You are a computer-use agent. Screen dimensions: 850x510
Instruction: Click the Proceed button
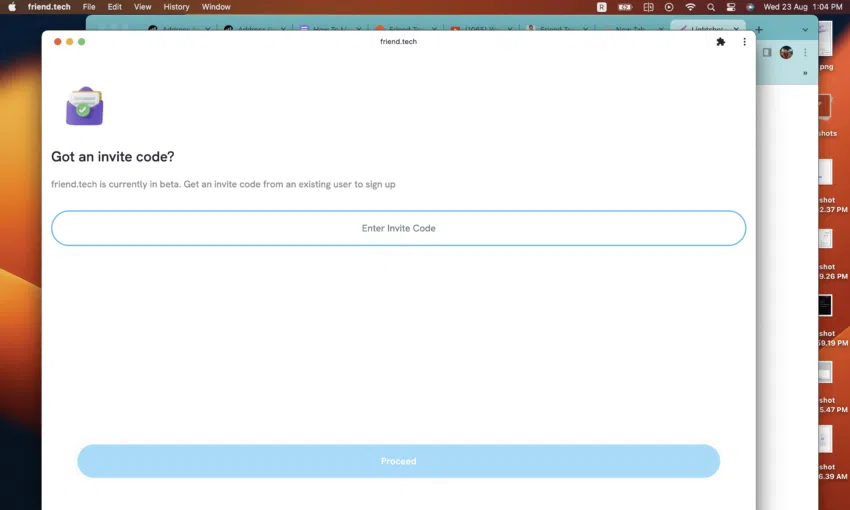pyautogui.click(x=398, y=461)
